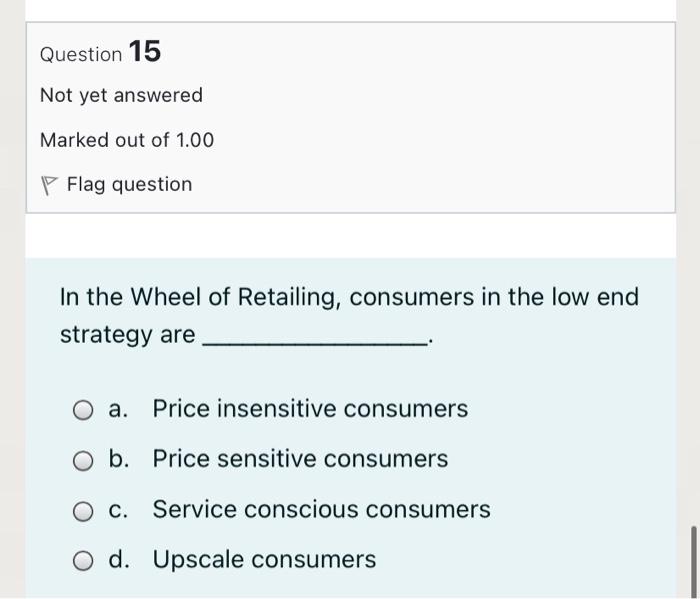
Task: Click the Not yet answered status text
Action: pos(121,96)
